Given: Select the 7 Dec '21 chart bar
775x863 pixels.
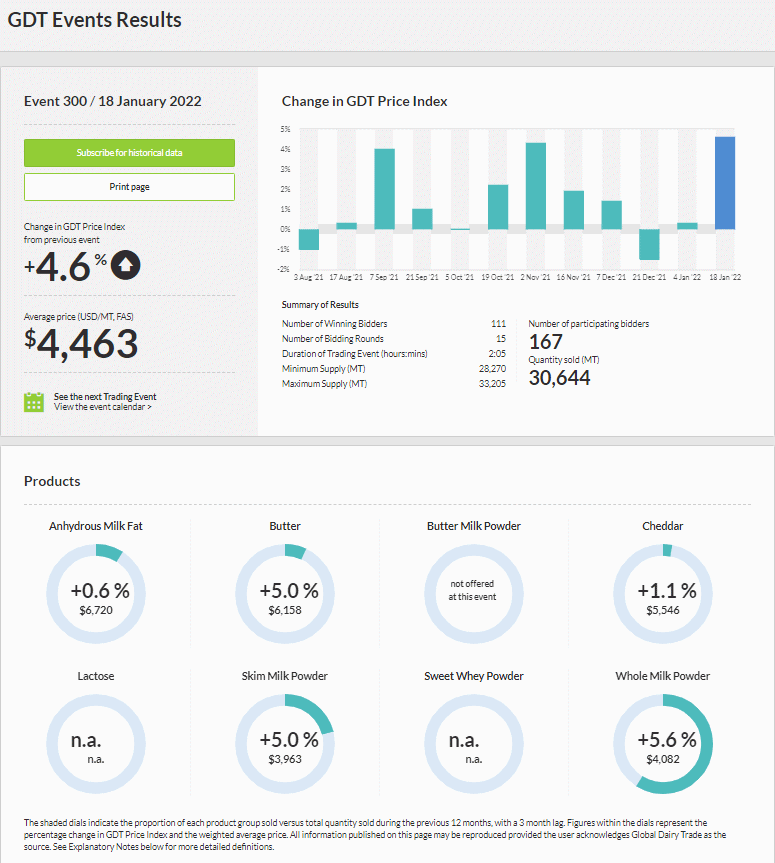Looking at the screenshot, I should (x=612, y=215).
